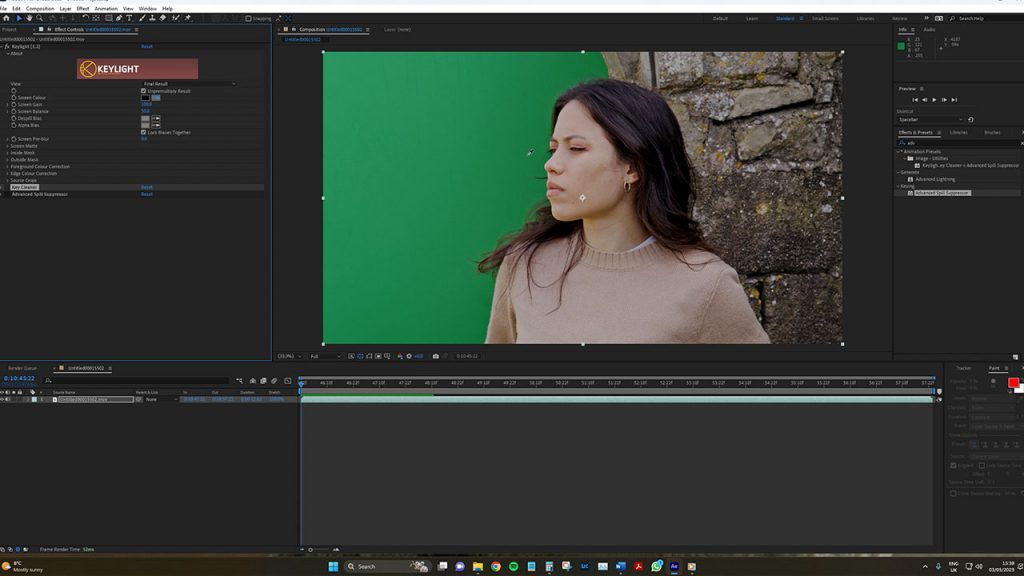1024x576 pixels.
Task: Switch to the Audio panel tab
Action: (929, 29)
